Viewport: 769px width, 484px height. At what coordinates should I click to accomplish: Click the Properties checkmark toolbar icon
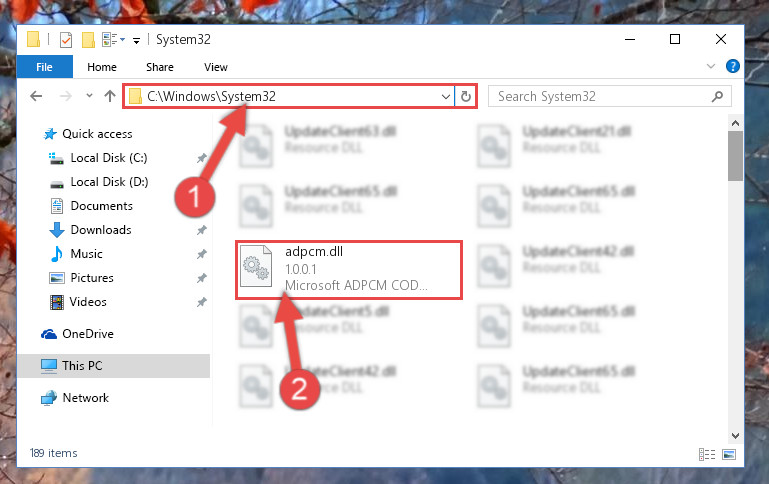click(66, 39)
